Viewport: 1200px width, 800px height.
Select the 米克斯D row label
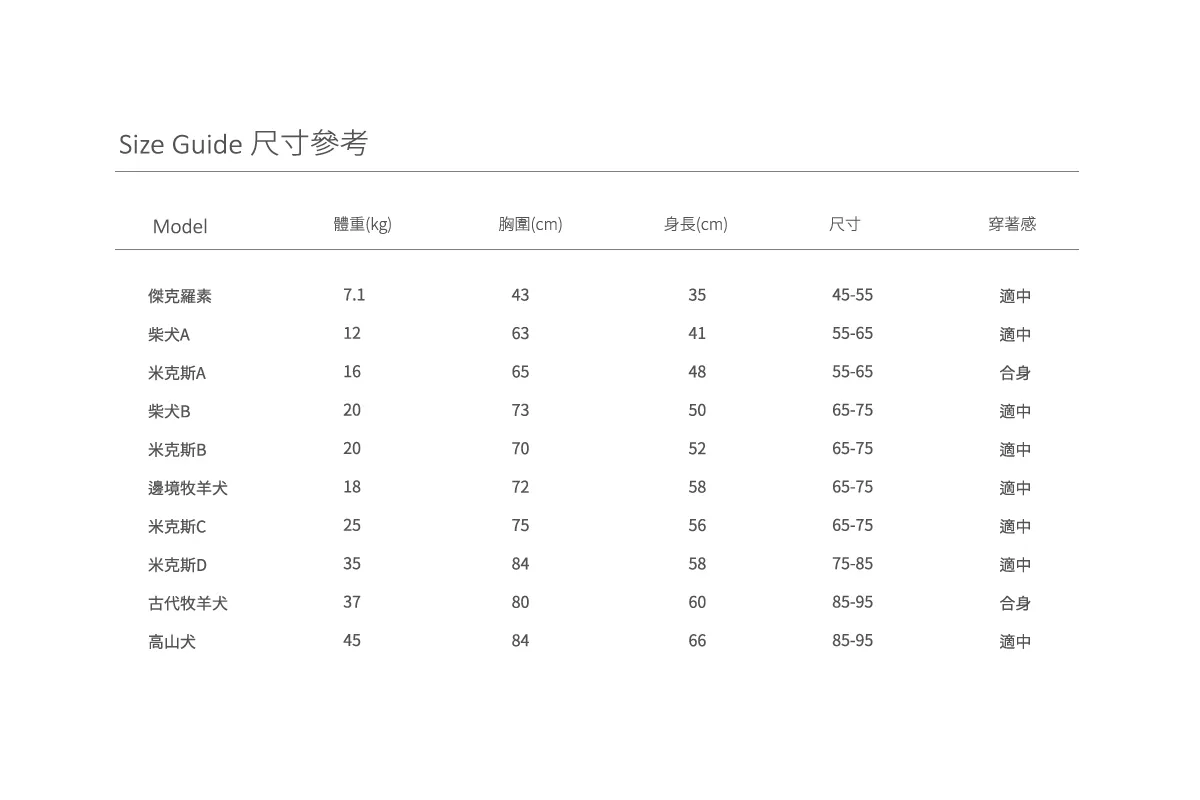click(177, 565)
